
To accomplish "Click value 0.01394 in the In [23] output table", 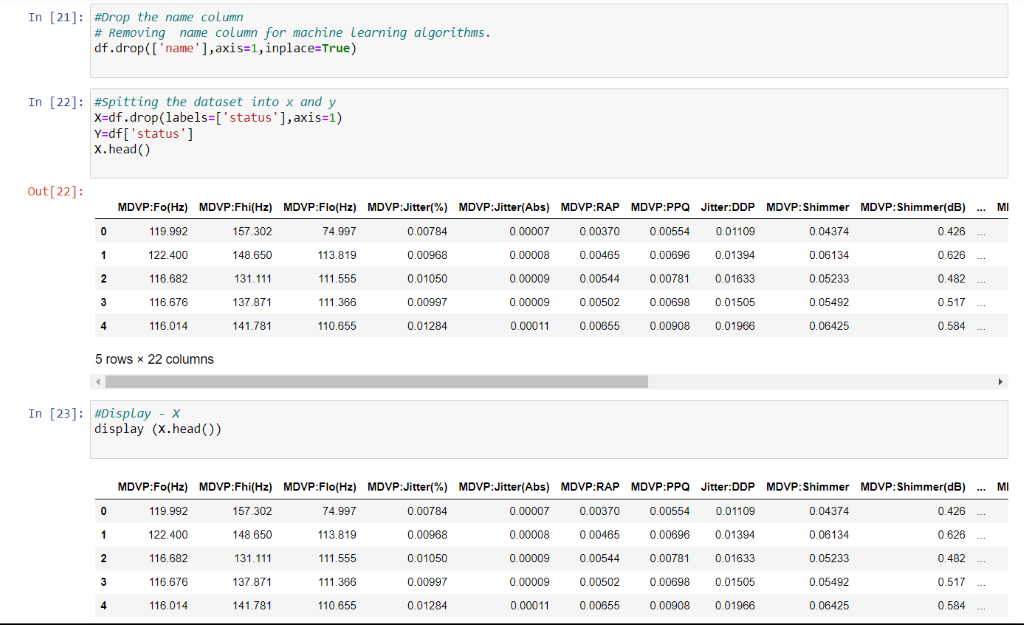I will coord(735,535).
